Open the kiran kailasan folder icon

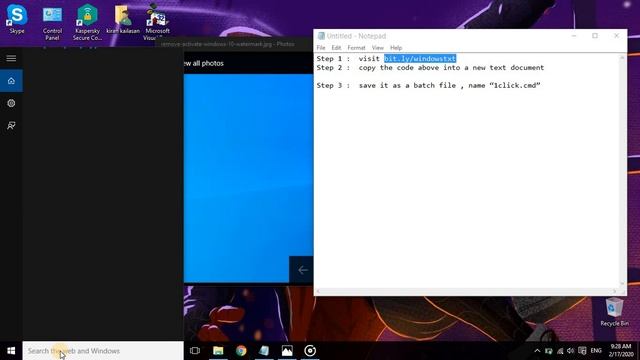tap(123, 19)
